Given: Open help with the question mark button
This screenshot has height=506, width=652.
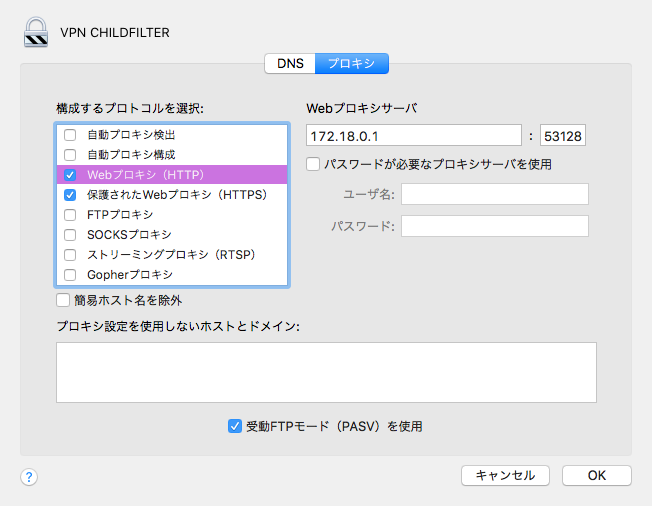Looking at the screenshot, I should click(29, 476).
